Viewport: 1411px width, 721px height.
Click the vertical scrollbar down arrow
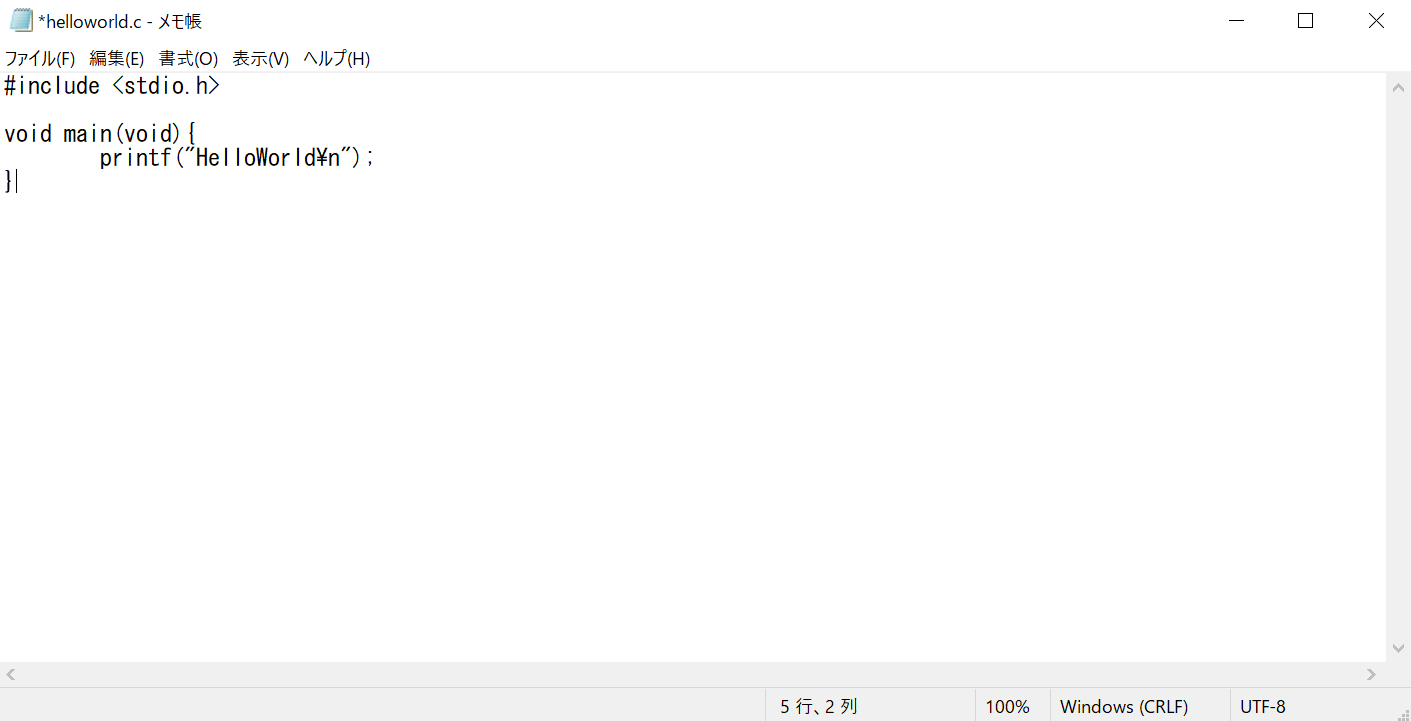click(x=1398, y=648)
